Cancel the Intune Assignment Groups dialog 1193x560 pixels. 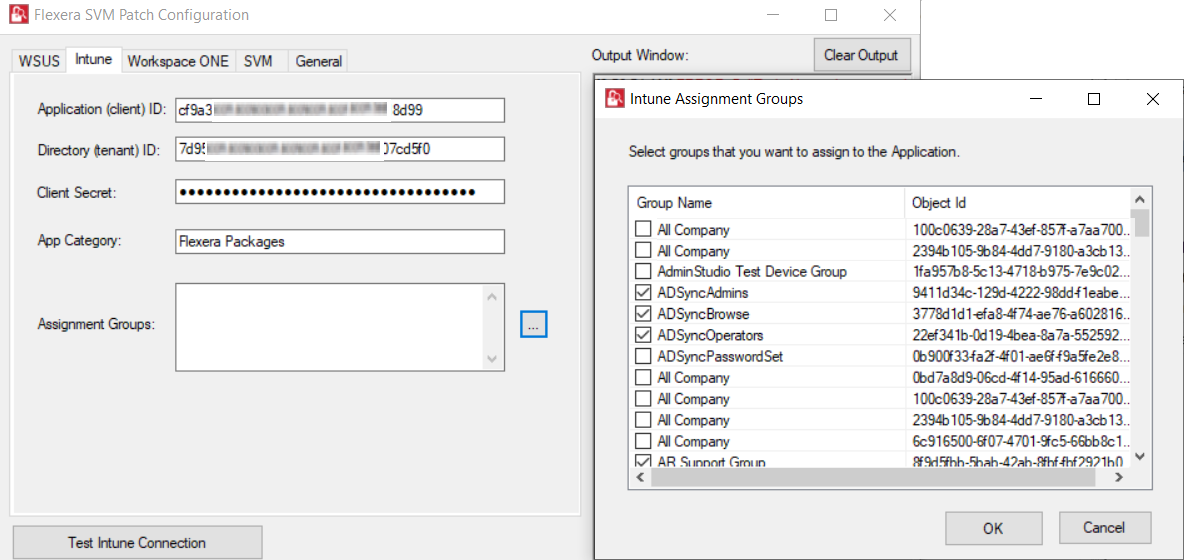tap(1104, 528)
